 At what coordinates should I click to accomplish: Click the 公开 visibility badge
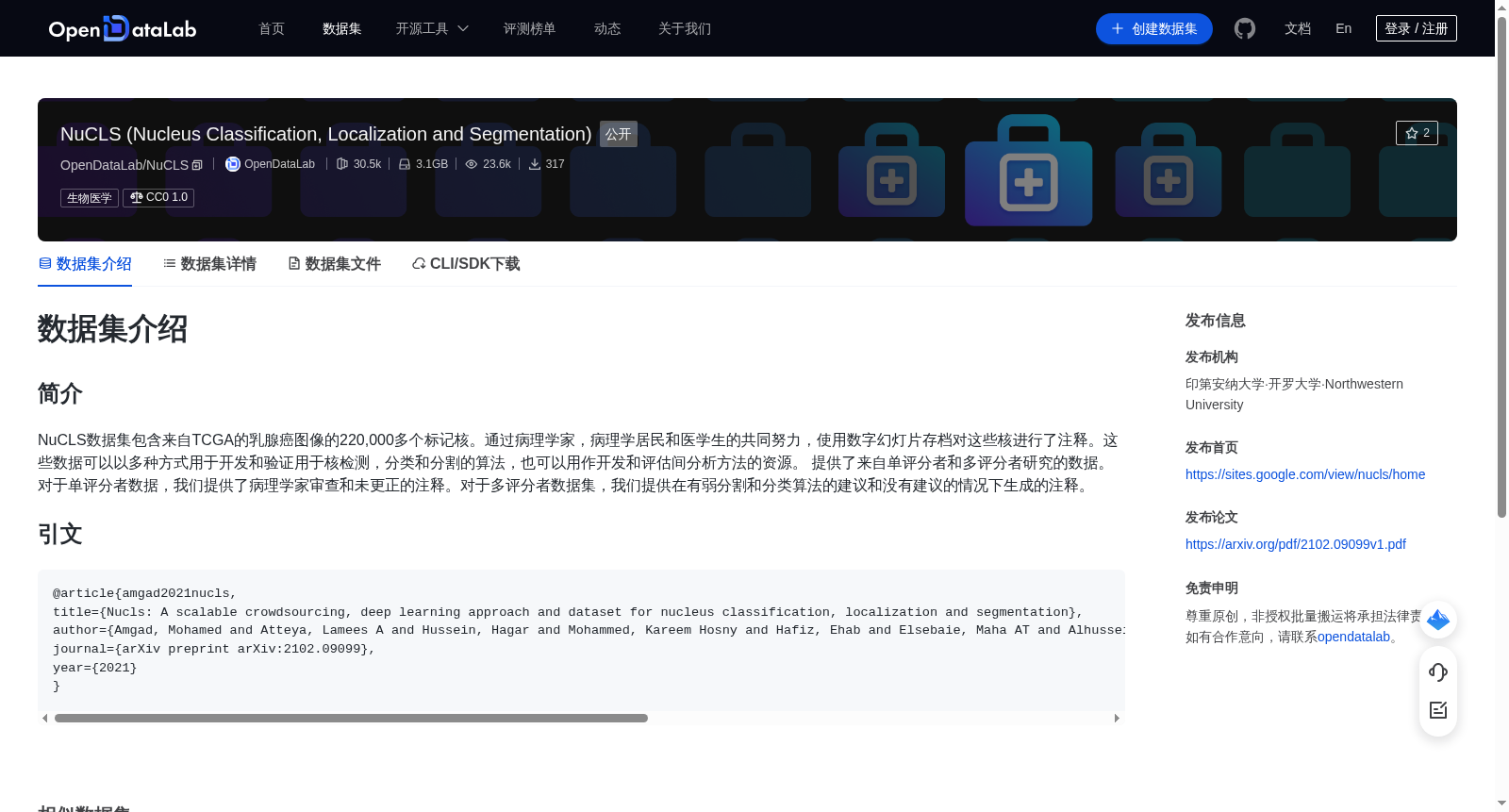pyautogui.click(x=619, y=134)
